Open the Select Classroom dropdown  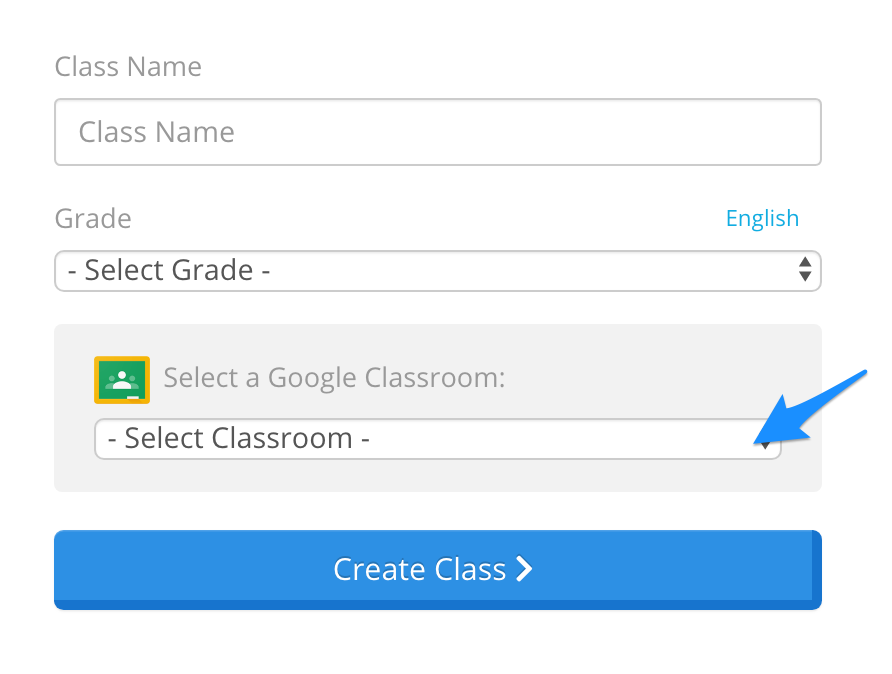(437, 439)
